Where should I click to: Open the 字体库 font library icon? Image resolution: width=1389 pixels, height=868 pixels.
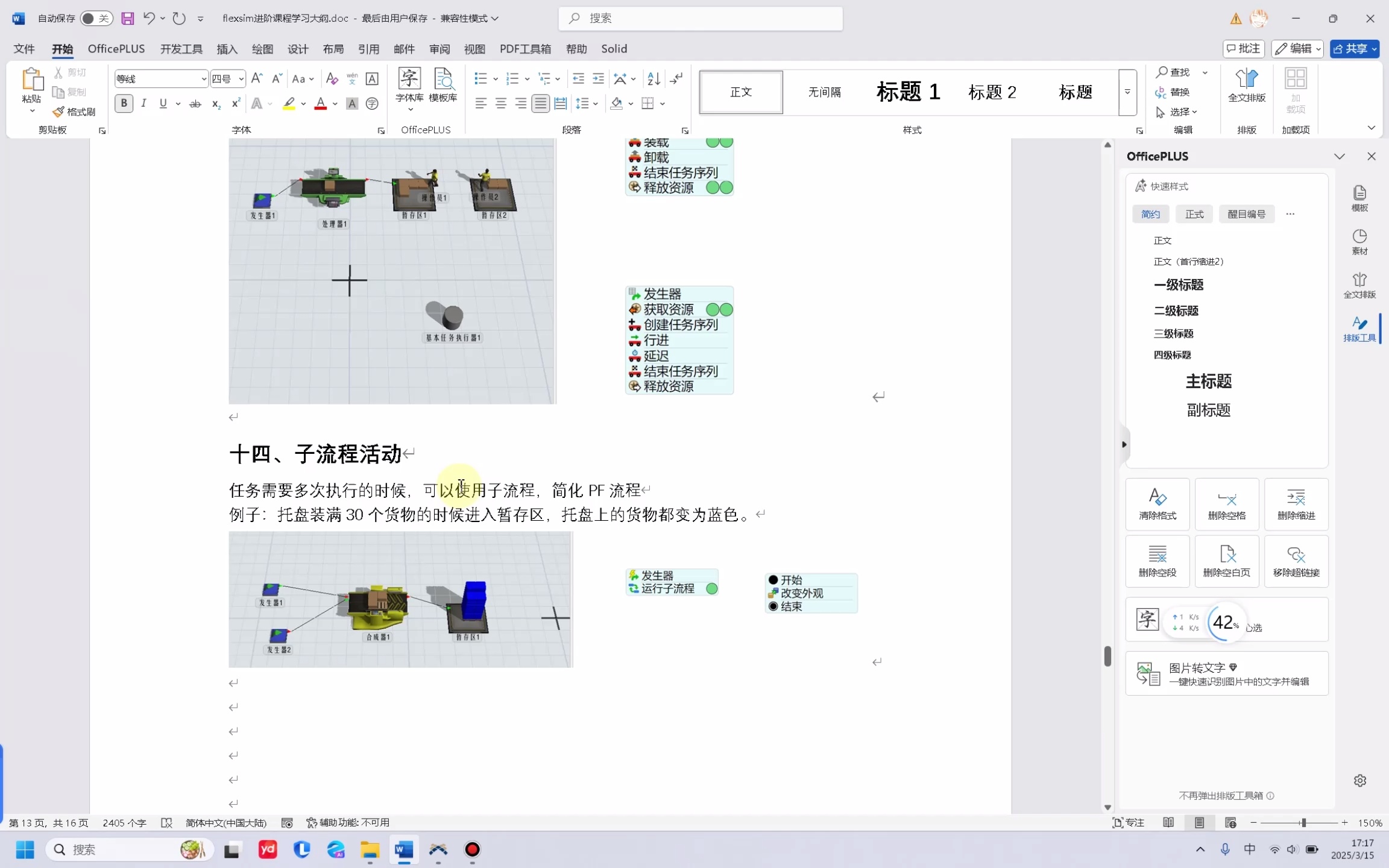click(x=409, y=87)
